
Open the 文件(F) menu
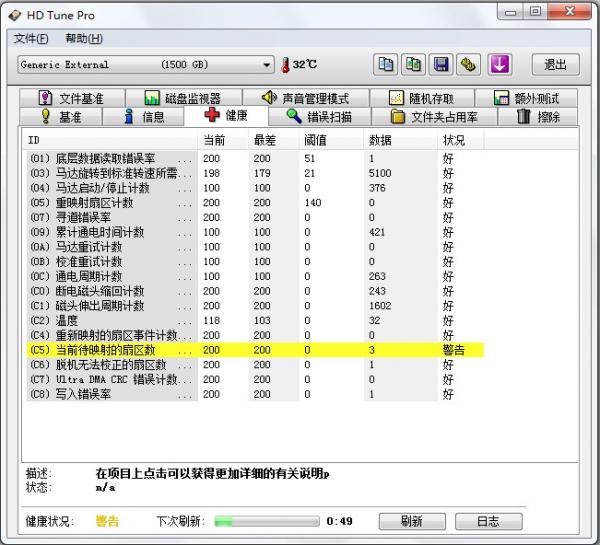click(31, 39)
